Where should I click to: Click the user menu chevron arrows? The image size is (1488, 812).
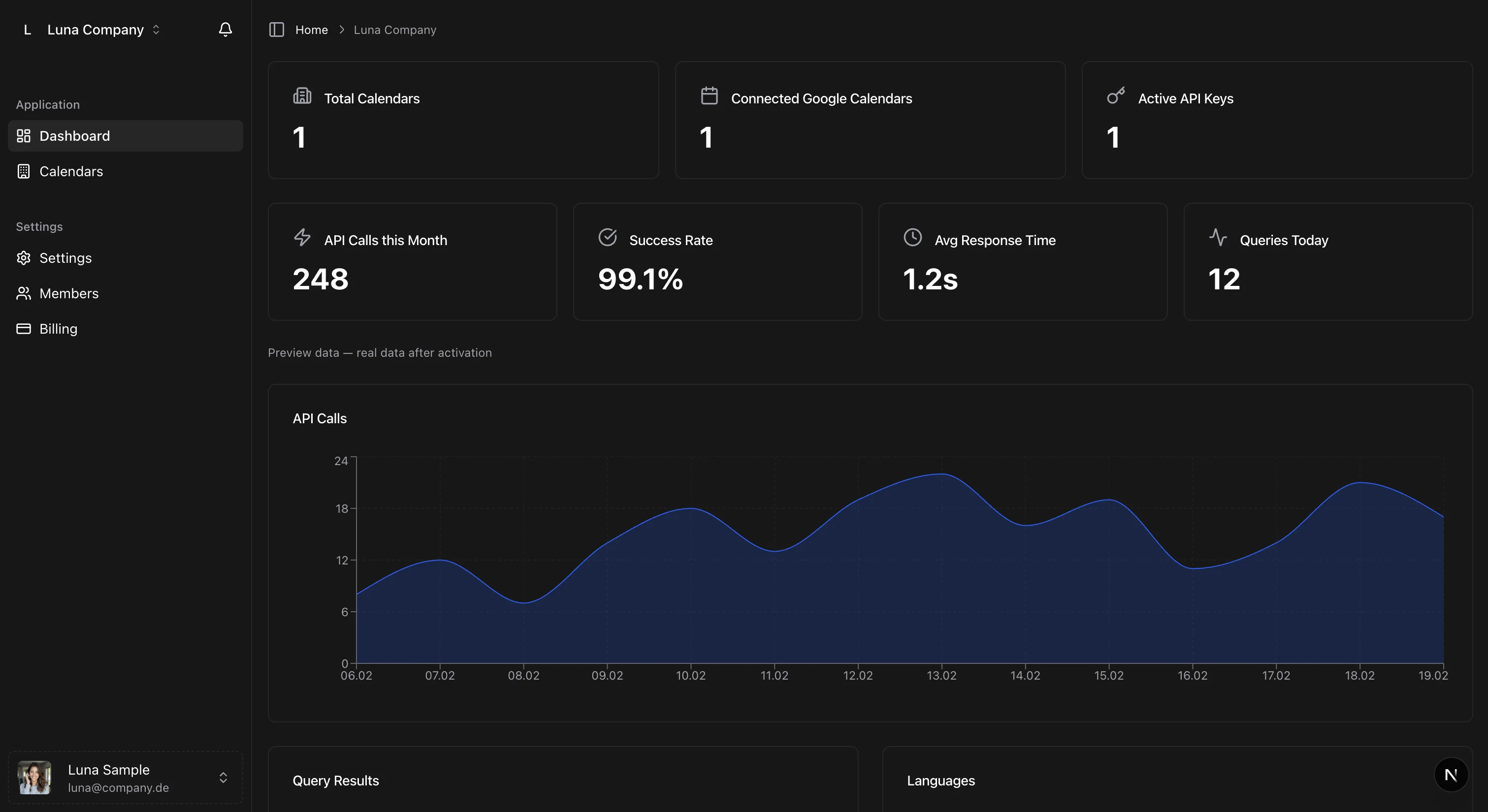click(x=224, y=778)
